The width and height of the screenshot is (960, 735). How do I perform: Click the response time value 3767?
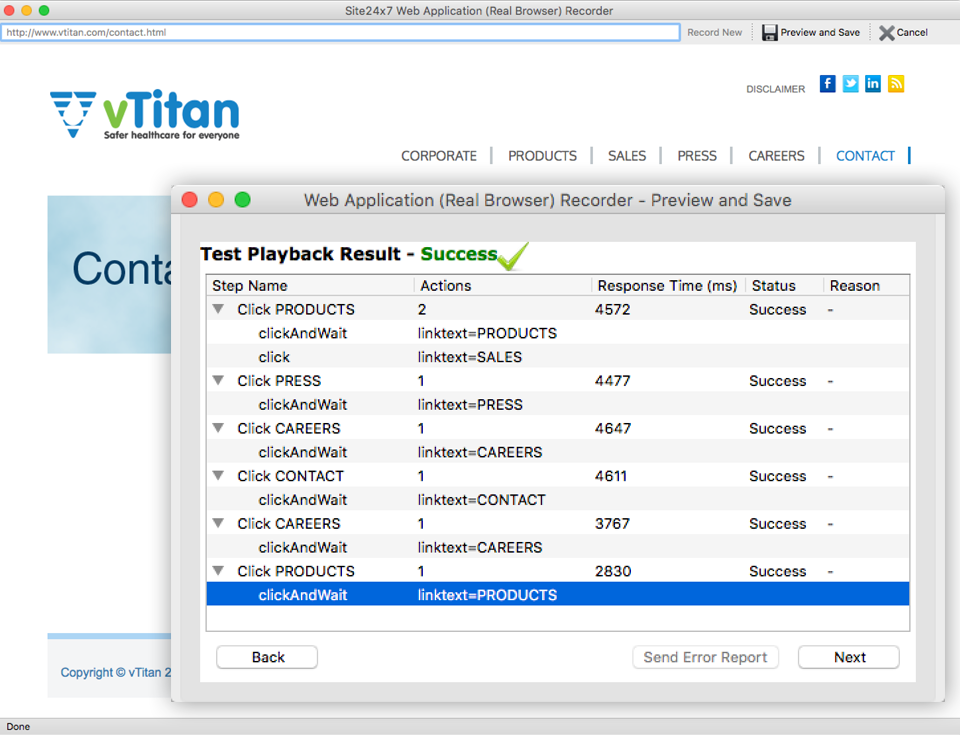(612, 524)
